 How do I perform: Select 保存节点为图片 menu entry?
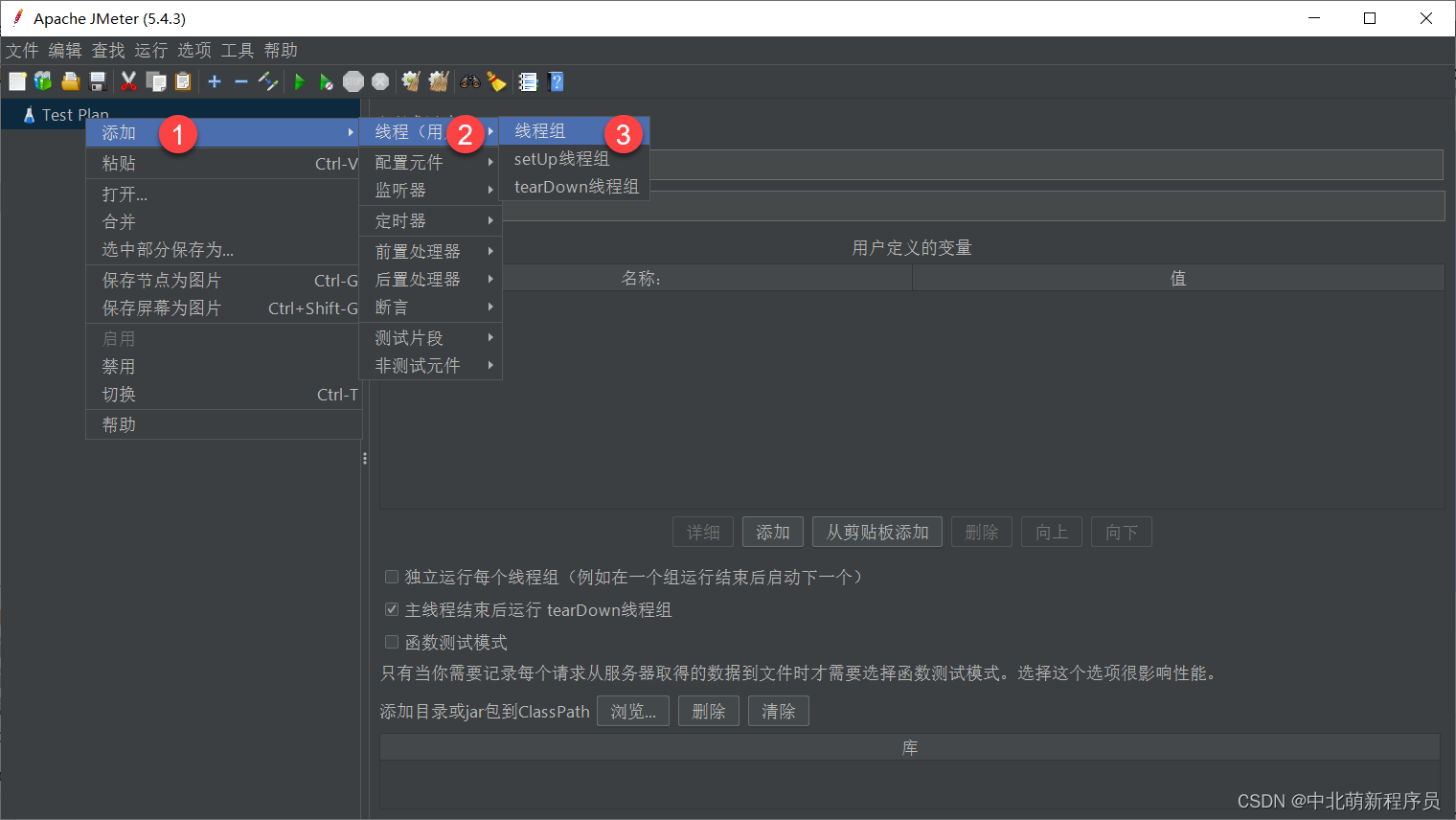(x=223, y=280)
